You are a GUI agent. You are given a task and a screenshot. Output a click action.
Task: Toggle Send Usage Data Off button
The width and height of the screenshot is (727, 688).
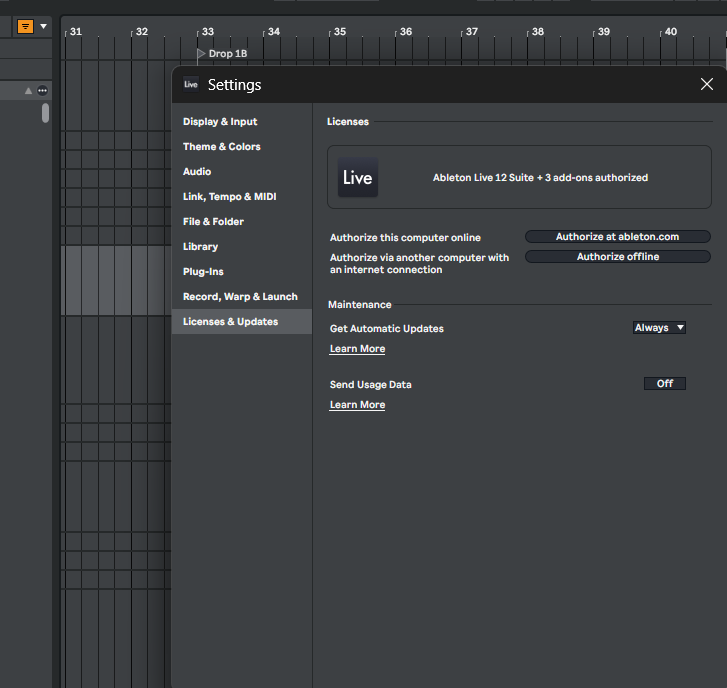click(664, 383)
